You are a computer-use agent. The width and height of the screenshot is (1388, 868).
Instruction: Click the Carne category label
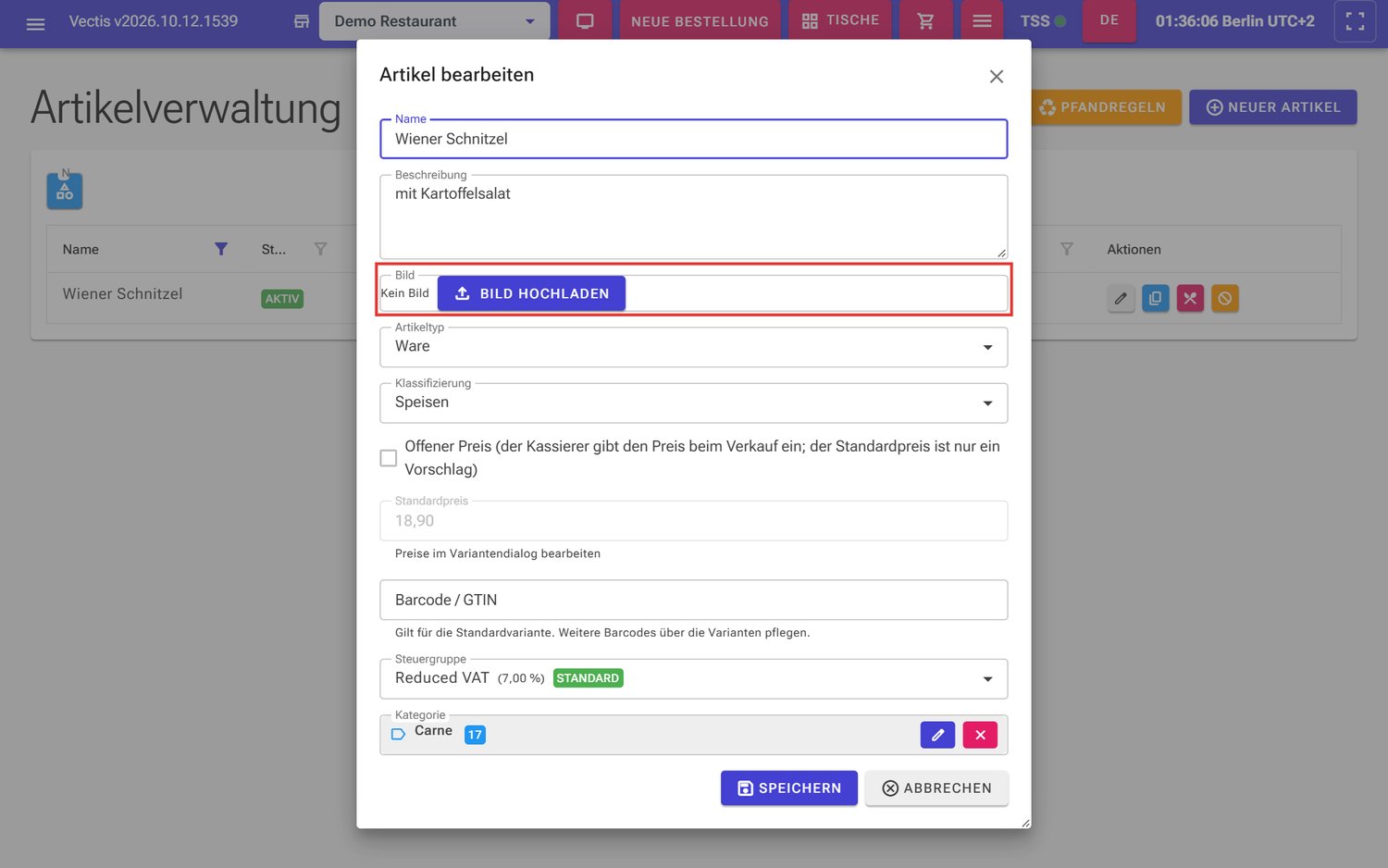point(433,730)
